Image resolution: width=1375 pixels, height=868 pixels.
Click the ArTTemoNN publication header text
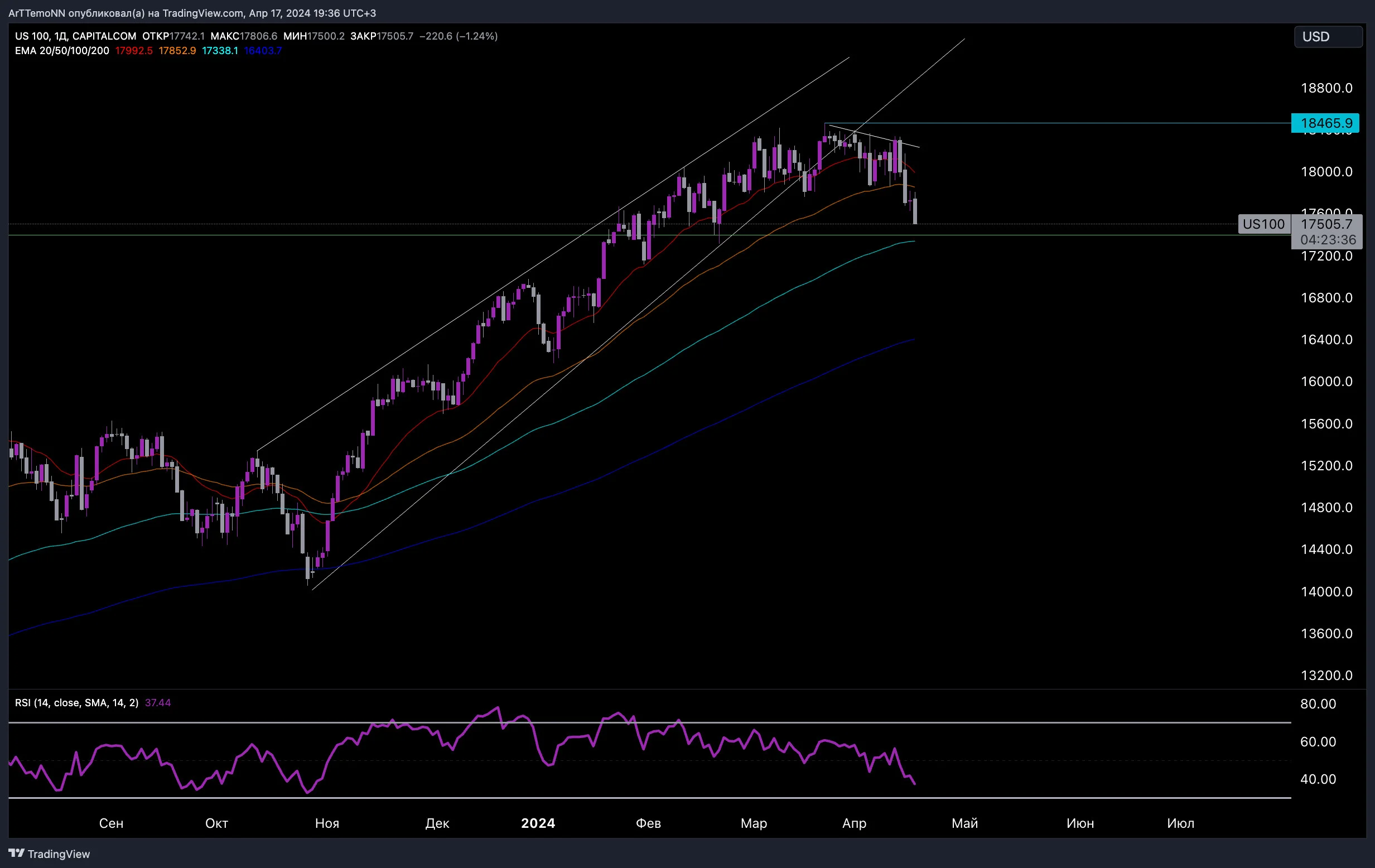[x=192, y=13]
